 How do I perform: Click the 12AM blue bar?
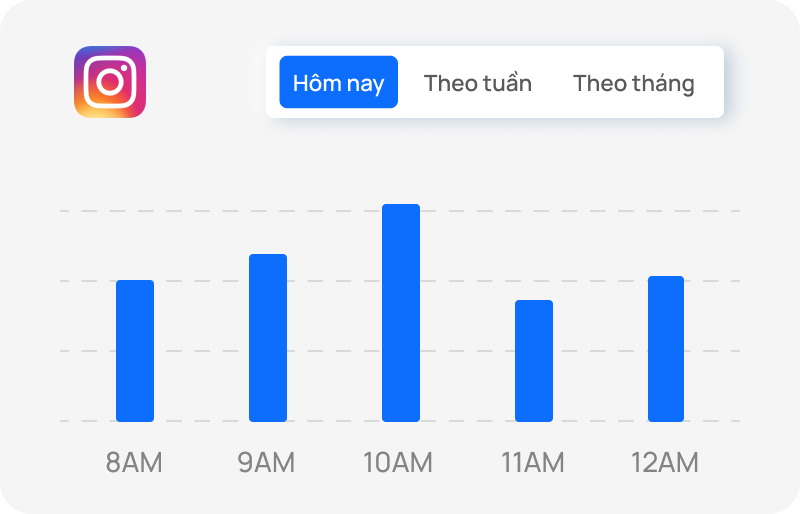click(x=666, y=349)
